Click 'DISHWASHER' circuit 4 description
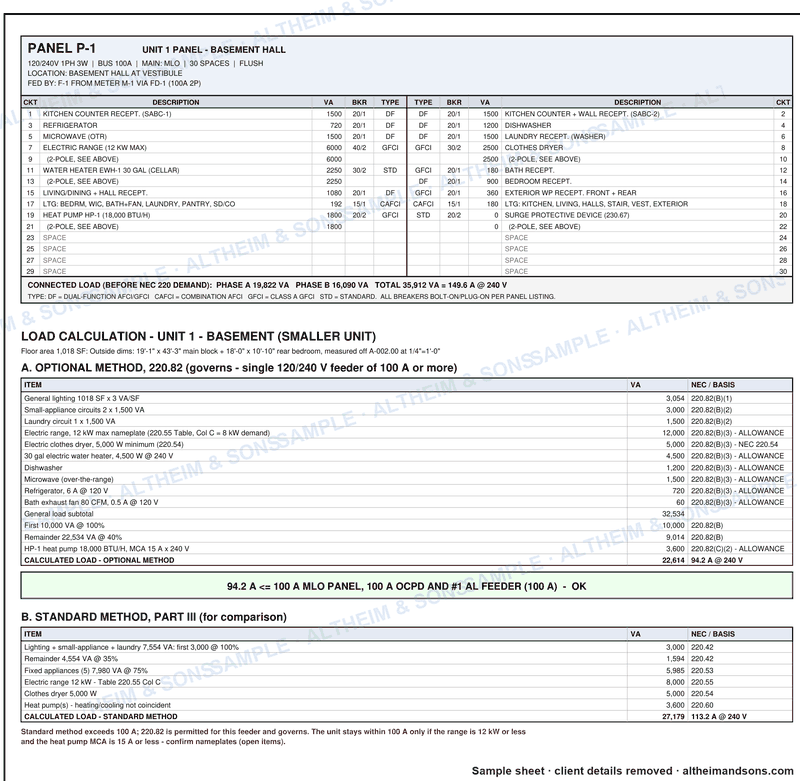 click(528, 125)
